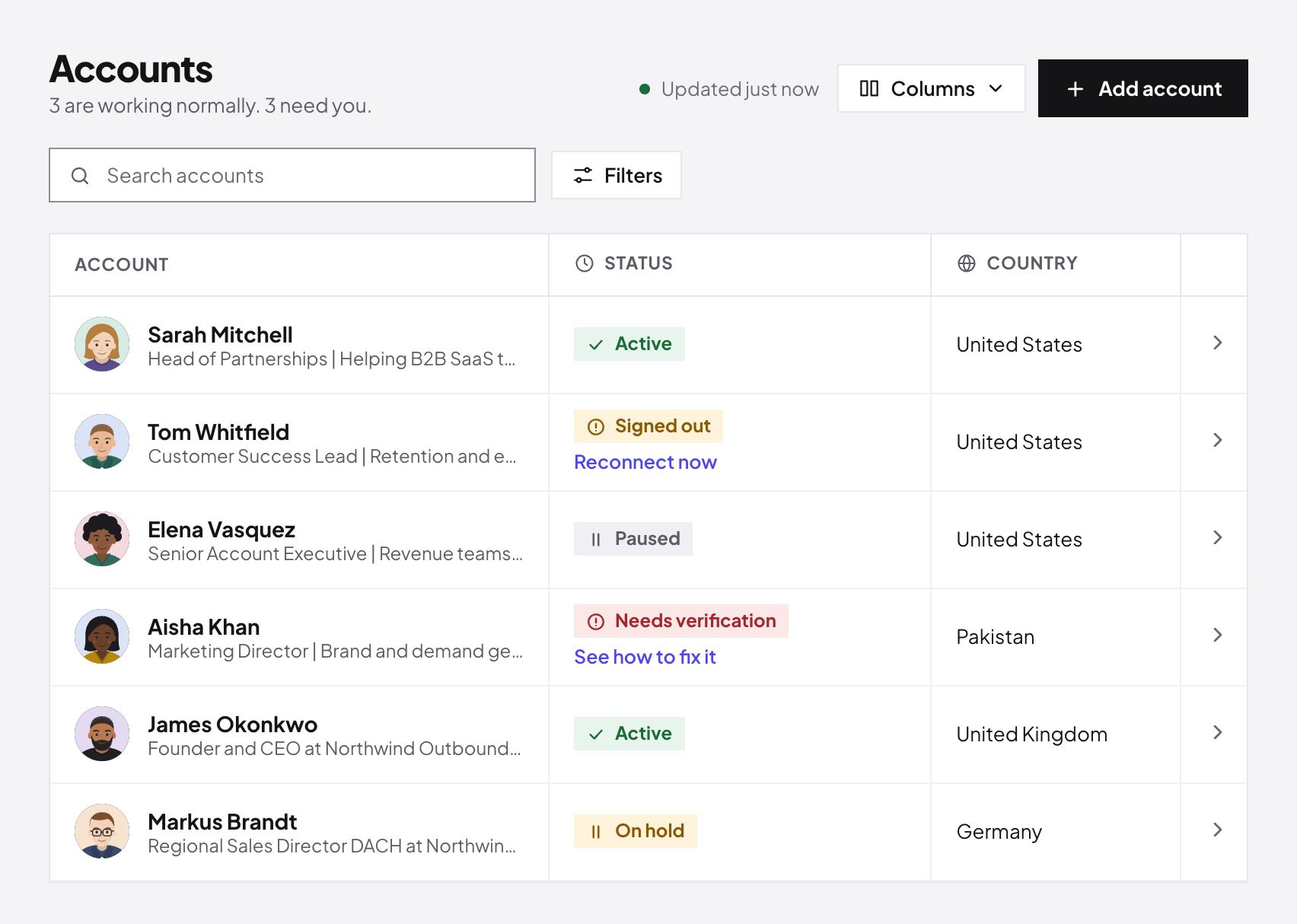Click the clock icon beside STATUS header

coord(585,263)
